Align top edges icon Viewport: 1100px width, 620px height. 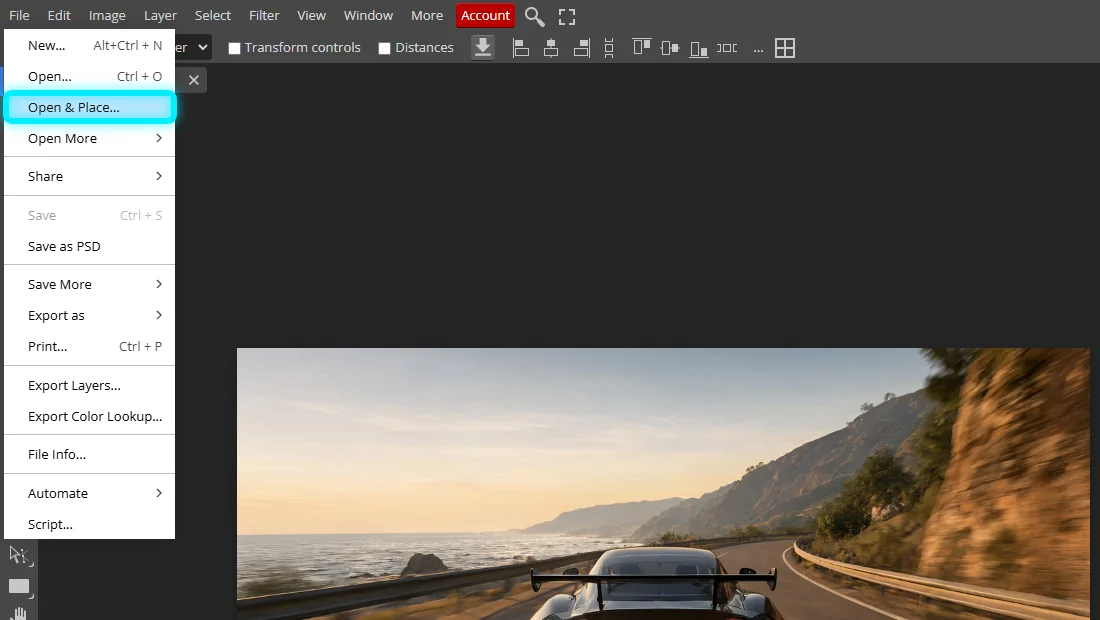click(642, 47)
